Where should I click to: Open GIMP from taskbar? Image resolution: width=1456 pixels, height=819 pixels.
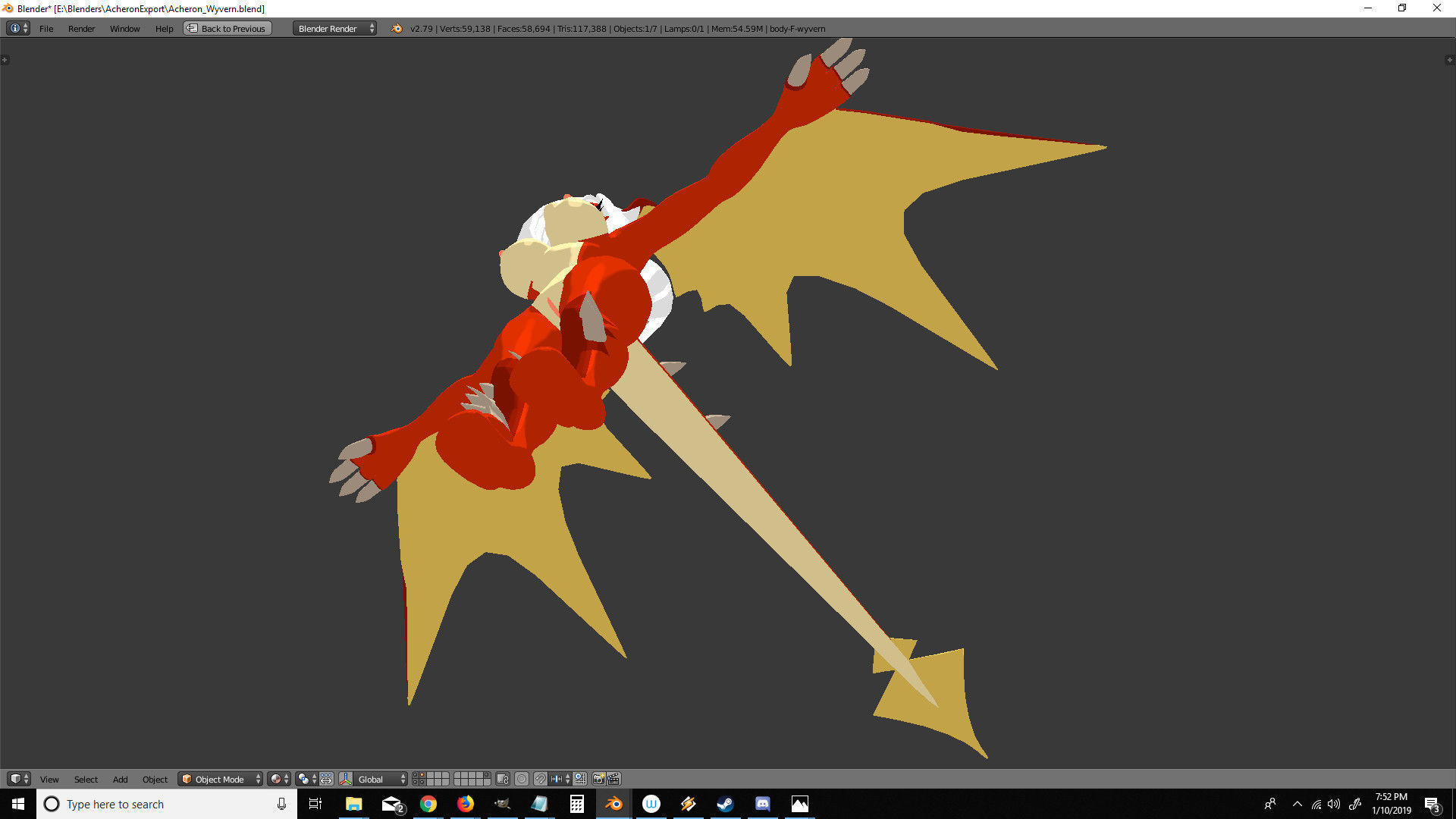click(503, 804)
